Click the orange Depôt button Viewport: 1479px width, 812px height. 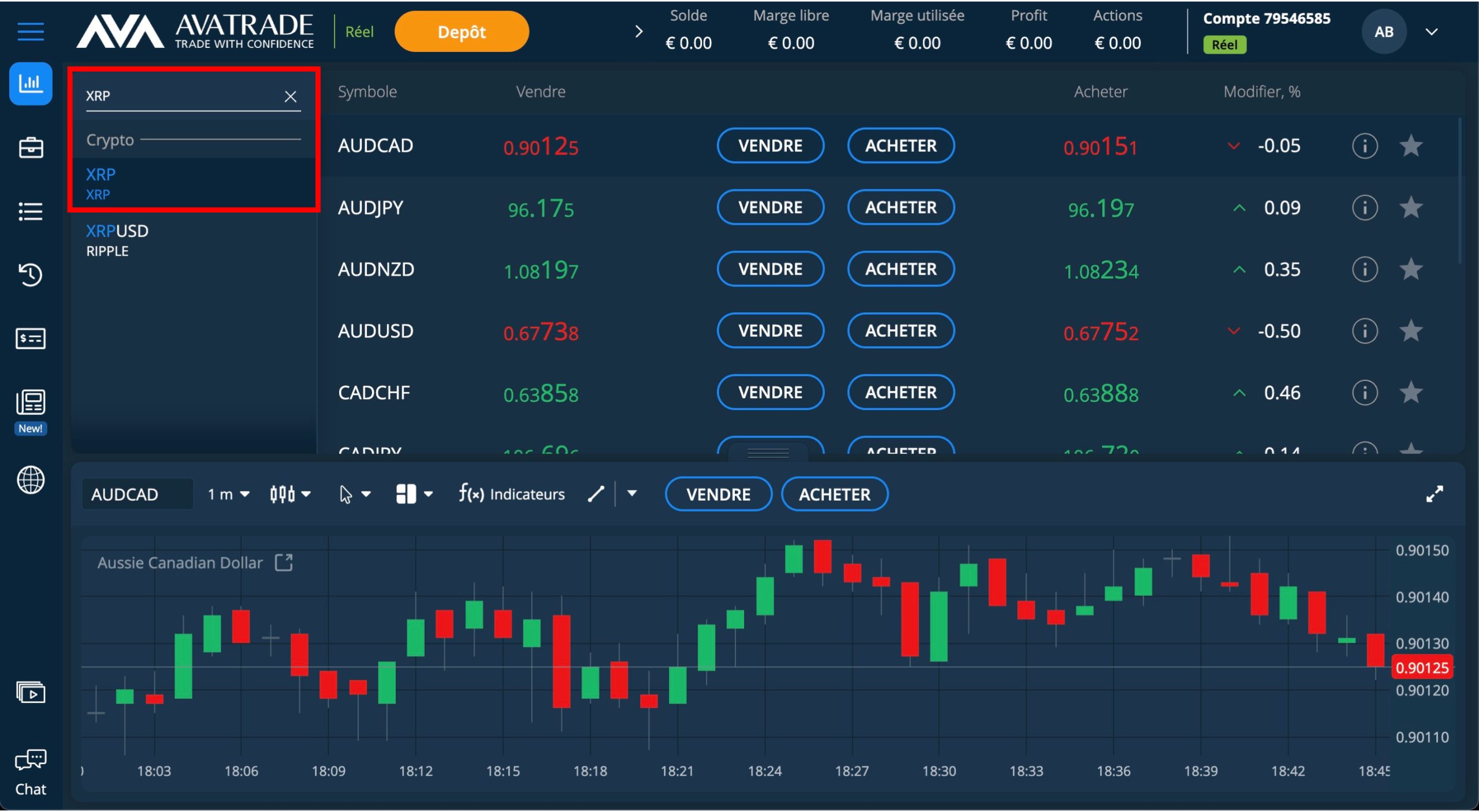(x=462, y=32)
